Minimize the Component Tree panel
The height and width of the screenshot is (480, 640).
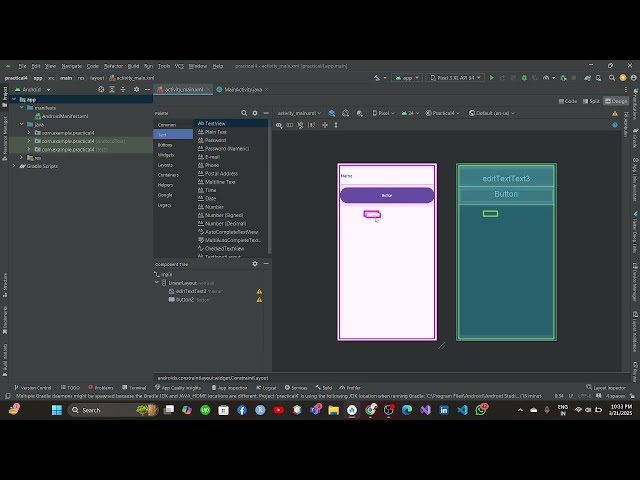point(266,264)
